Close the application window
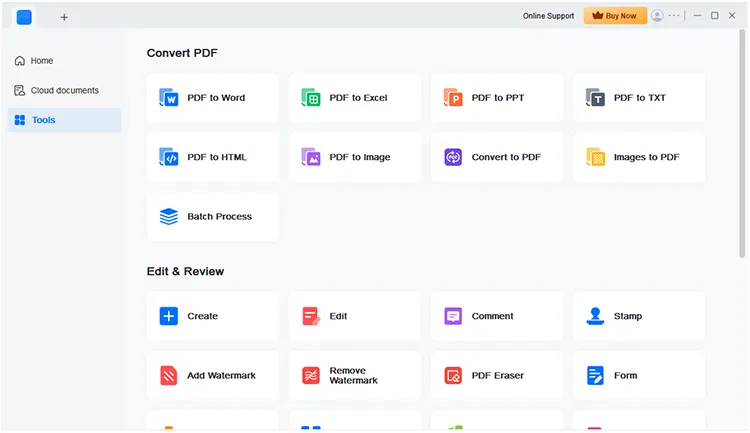Screen dimensions: 750x433 pyautogui.click(x=732, y=16)
